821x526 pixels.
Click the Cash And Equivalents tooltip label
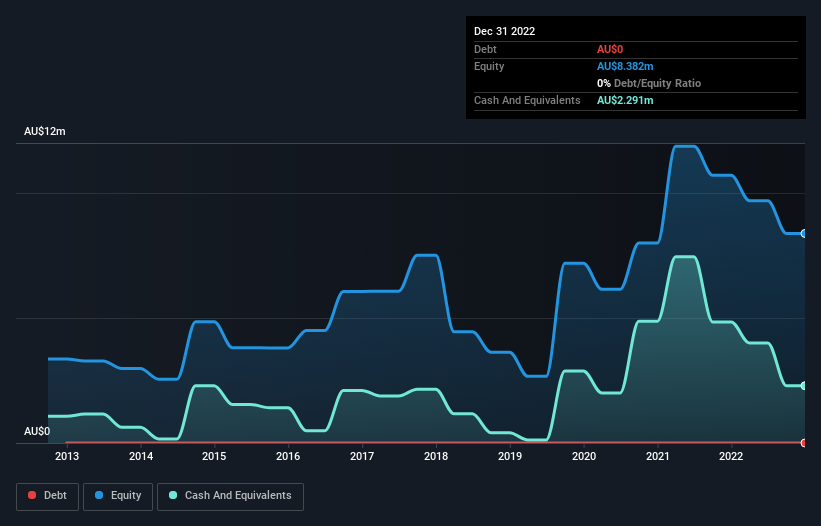point(527,100)
